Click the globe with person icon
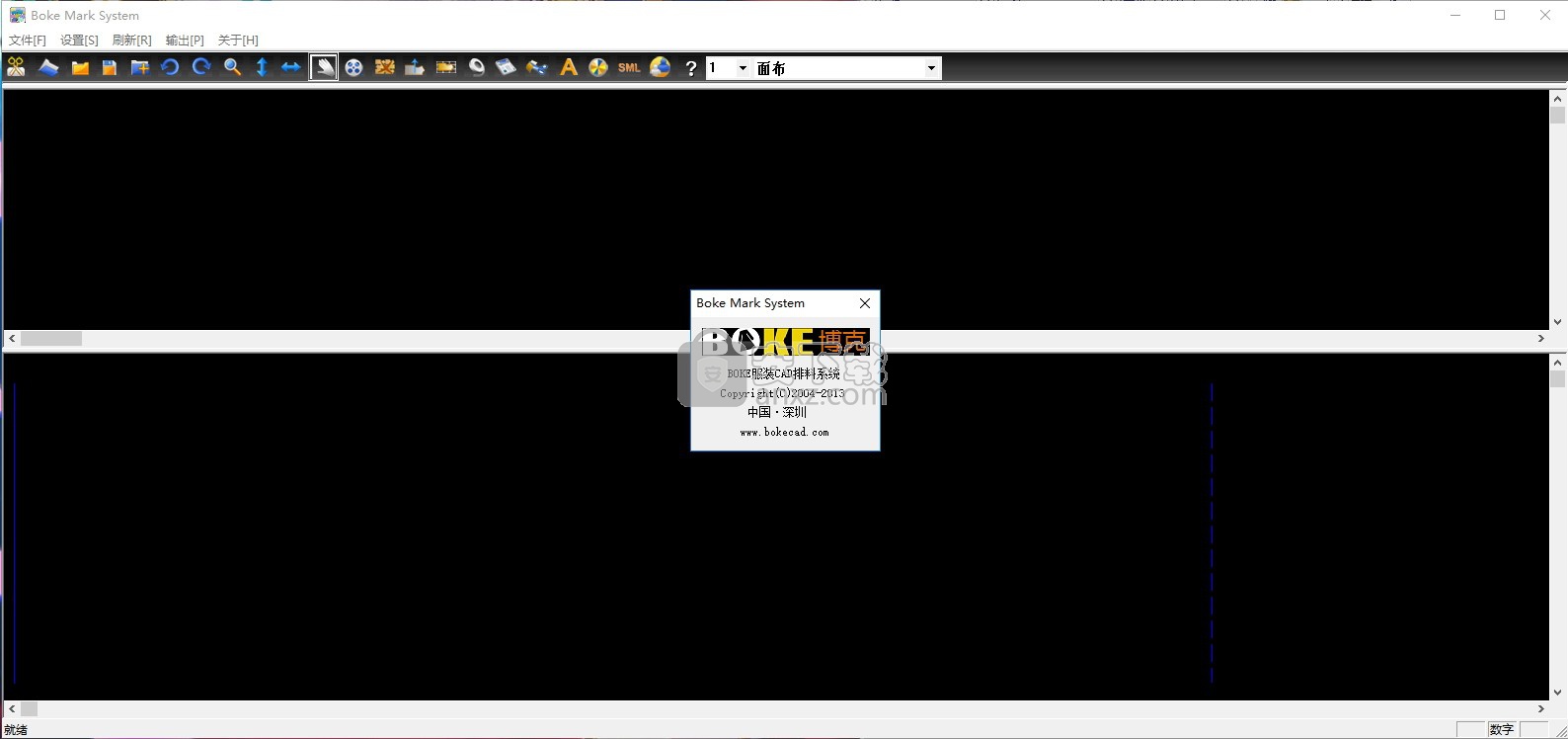This screenshot has height=739, width=1568. pyautogui.click(x=660, y=67)
